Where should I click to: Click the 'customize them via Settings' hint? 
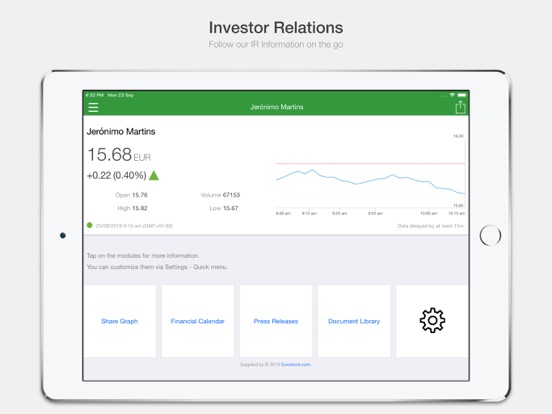pos(157,267)
